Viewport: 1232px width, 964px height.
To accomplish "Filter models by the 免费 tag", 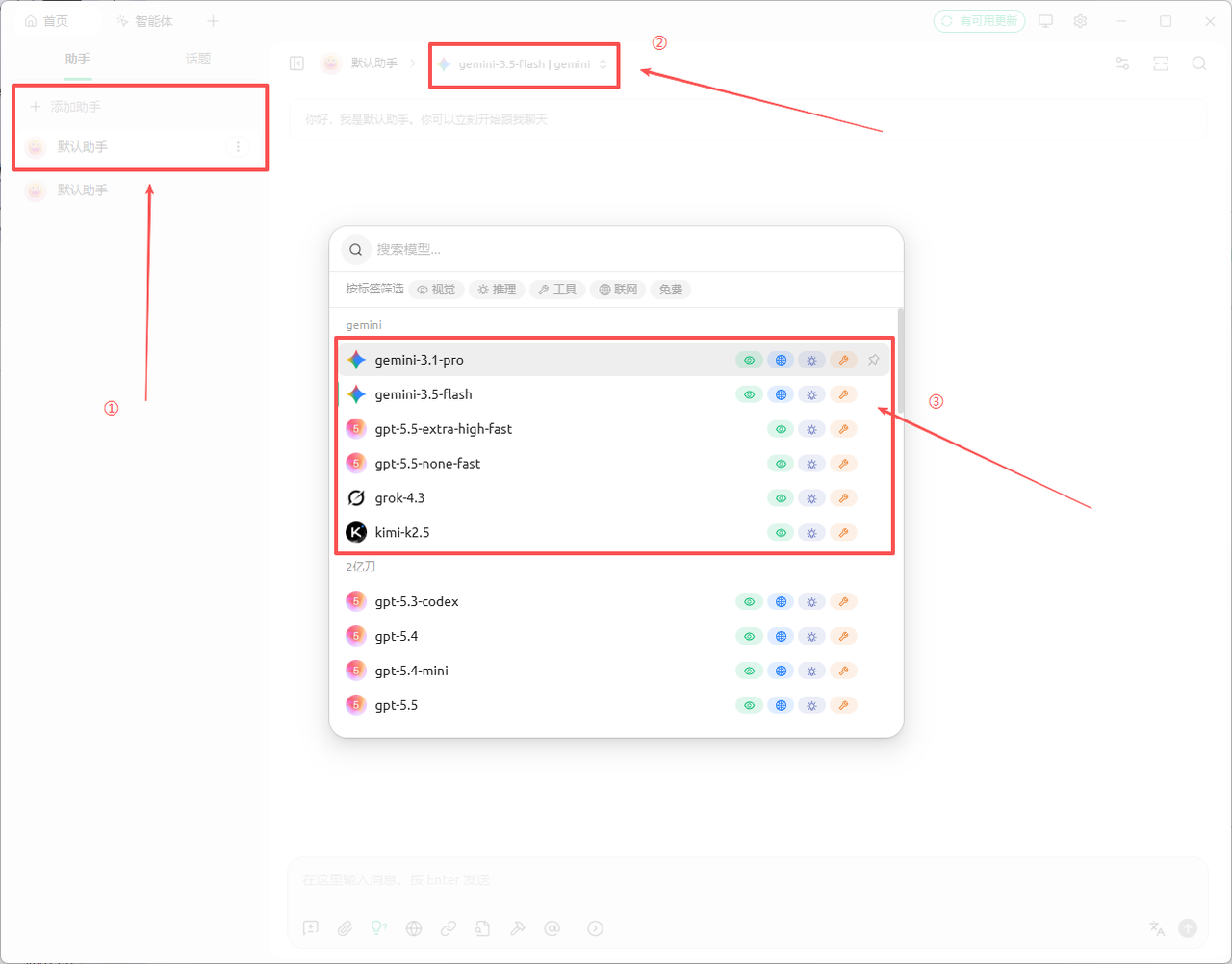I will click(x=671, y=290).
